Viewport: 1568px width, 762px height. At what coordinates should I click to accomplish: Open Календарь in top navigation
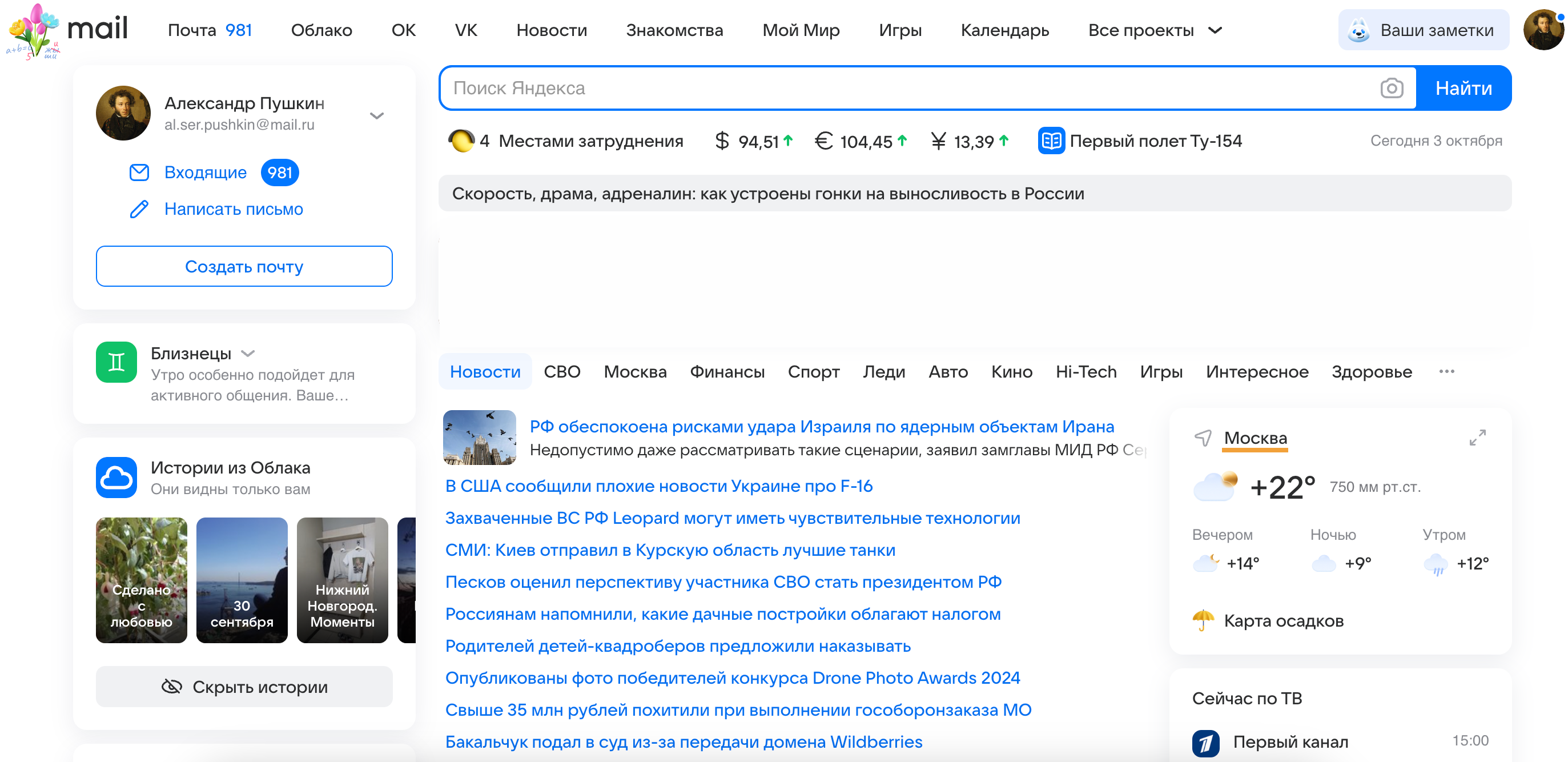click(x=1004, y=30)
